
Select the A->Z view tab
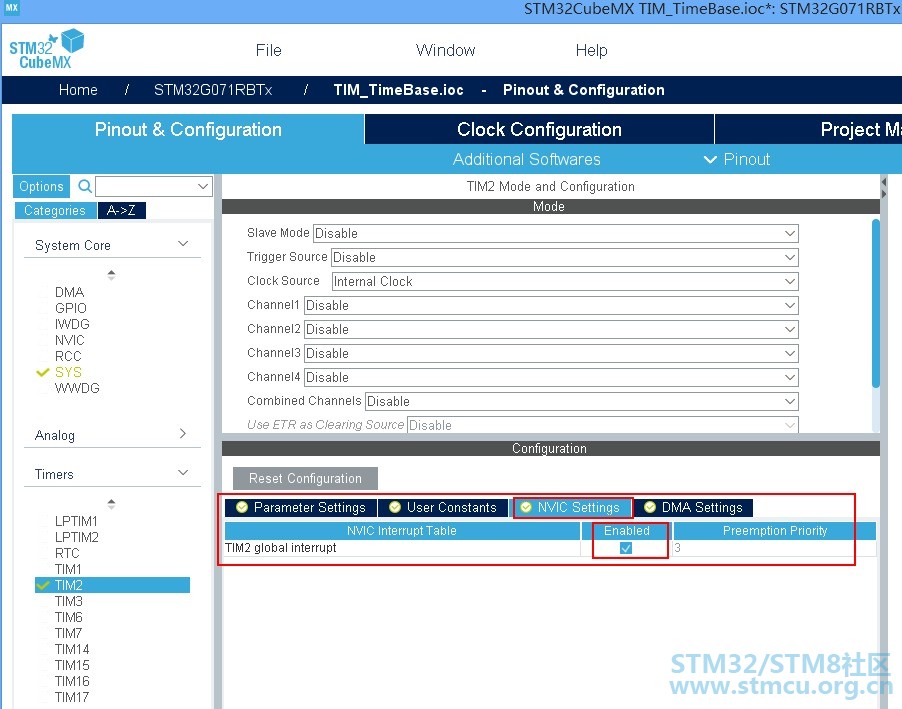[121, 211]
